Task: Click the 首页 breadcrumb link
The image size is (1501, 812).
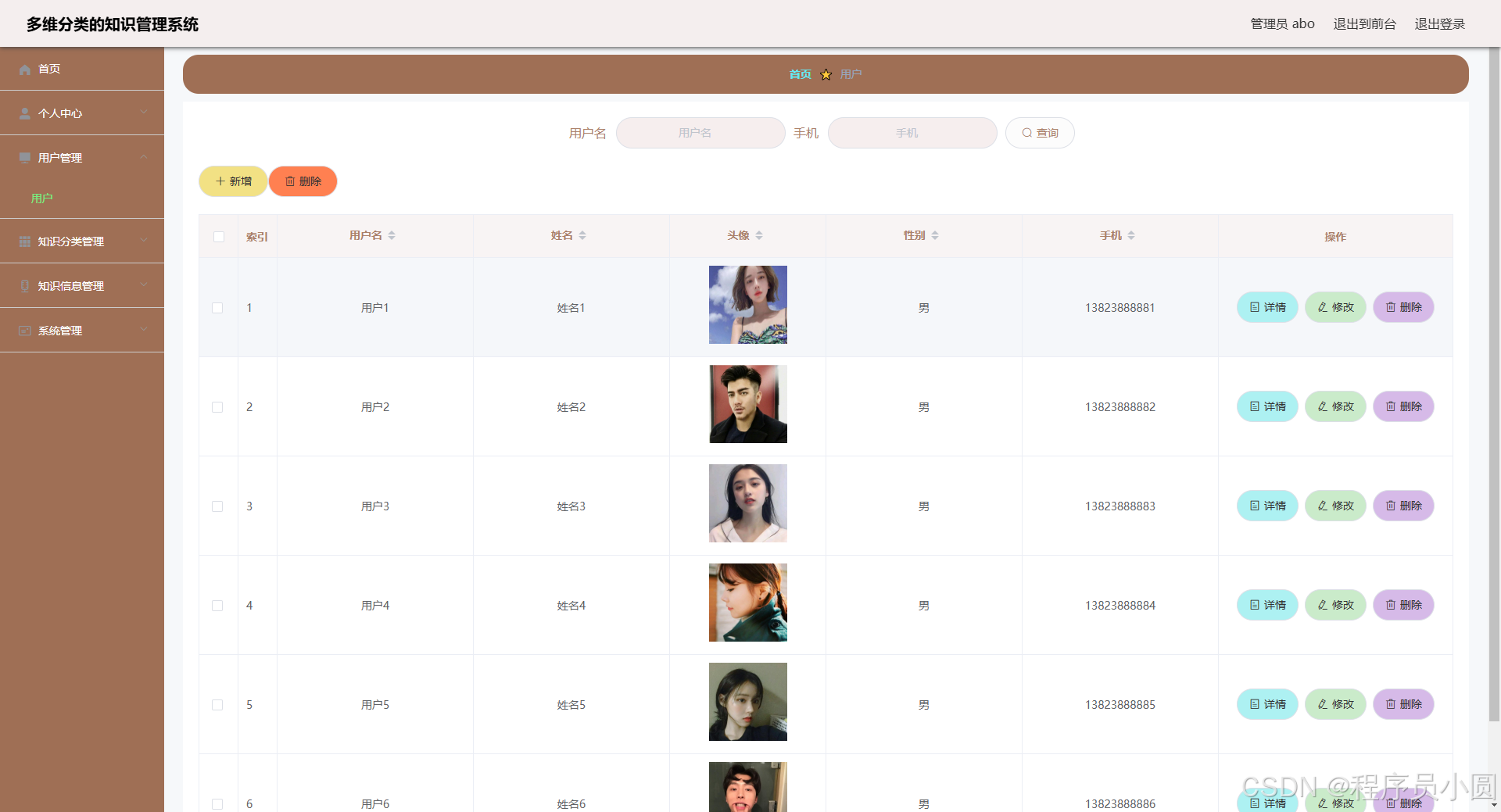Action: (x=800, y=74)
